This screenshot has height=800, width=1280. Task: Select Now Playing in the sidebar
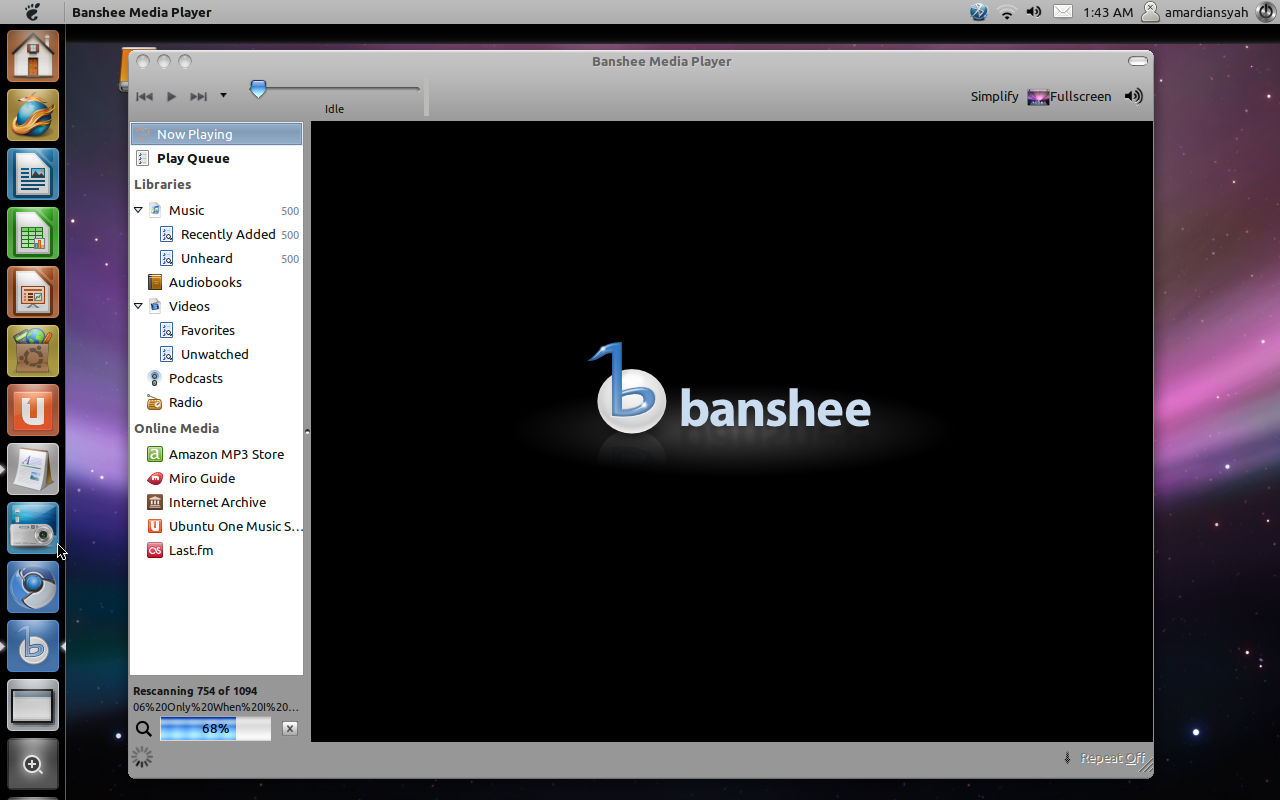coord(216,134)
